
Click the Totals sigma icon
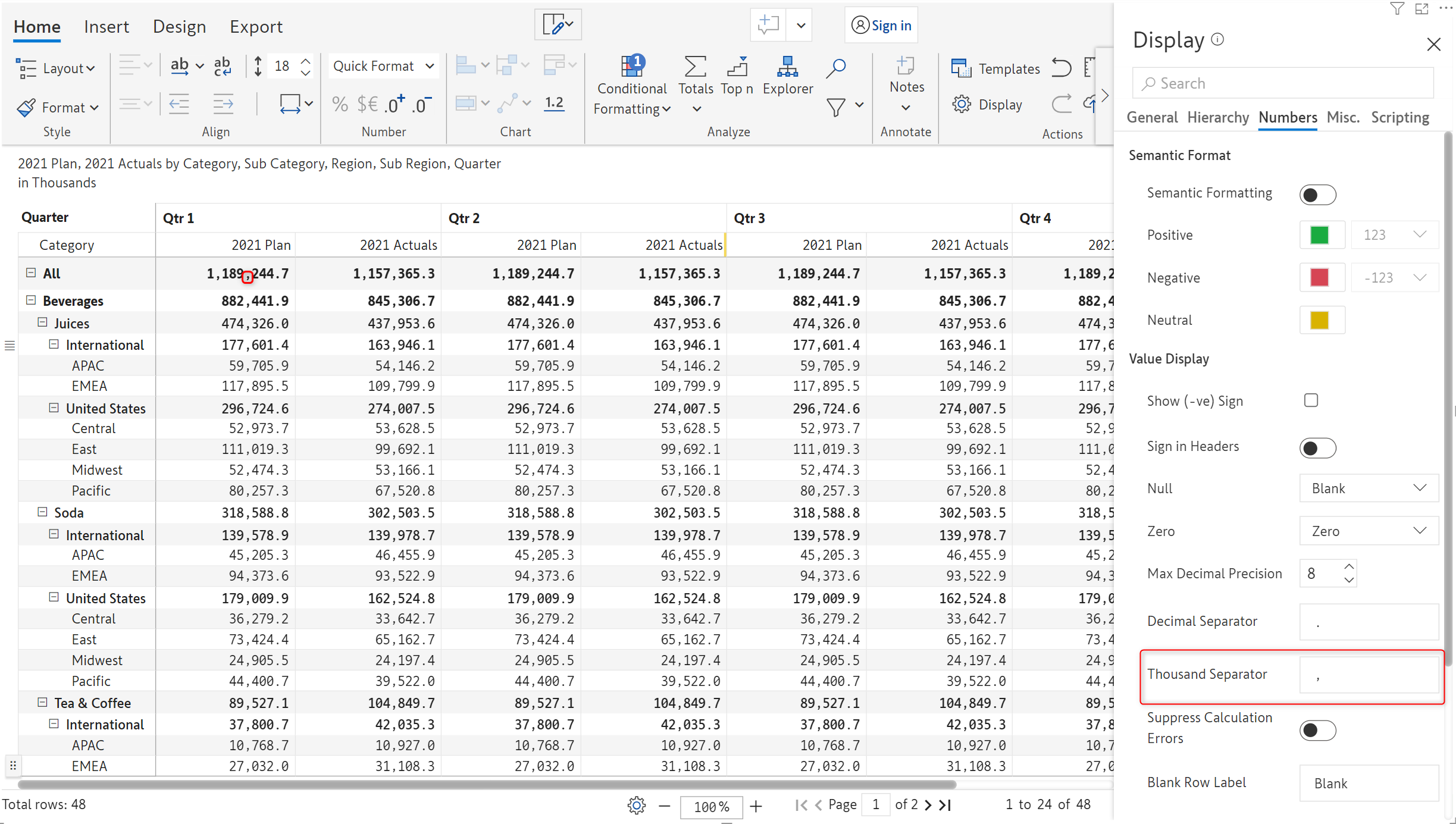tap(695, 66)
